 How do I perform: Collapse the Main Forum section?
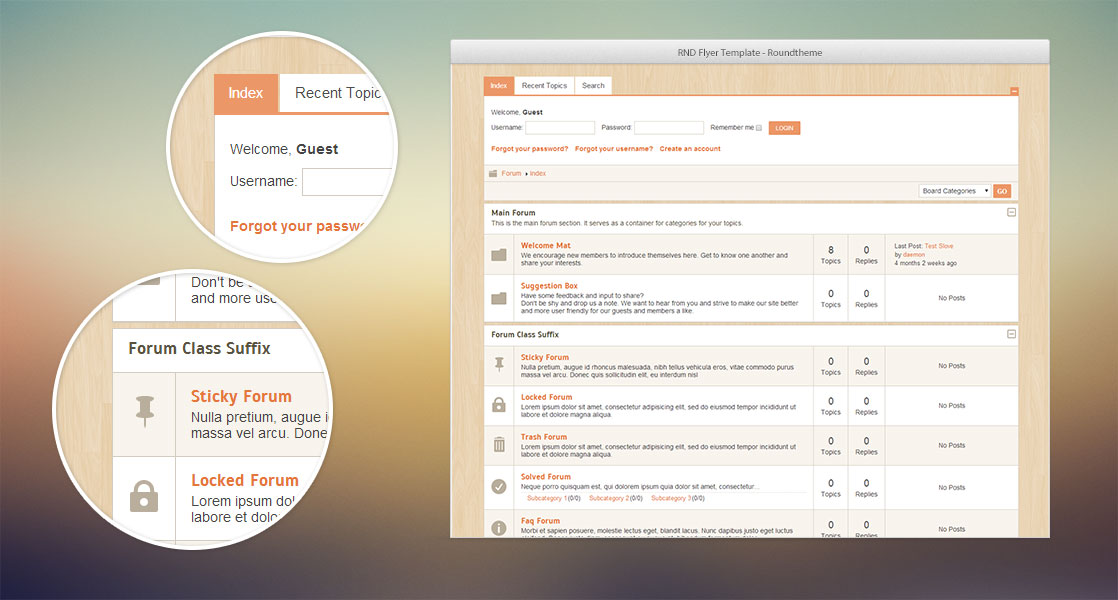(1011, 212)
